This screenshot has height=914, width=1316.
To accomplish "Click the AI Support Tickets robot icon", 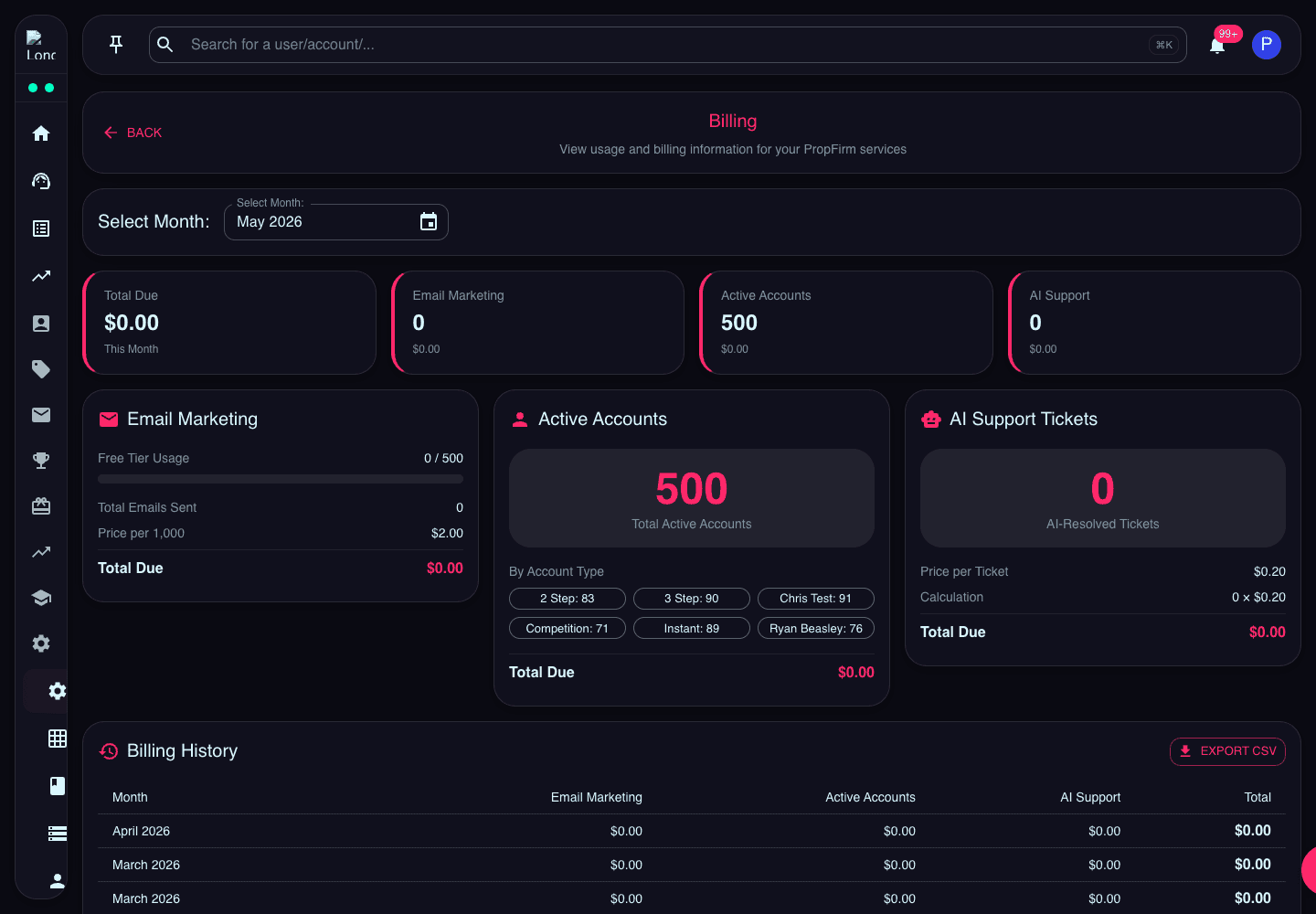I will pyautogui.click(x=931, y=420).
